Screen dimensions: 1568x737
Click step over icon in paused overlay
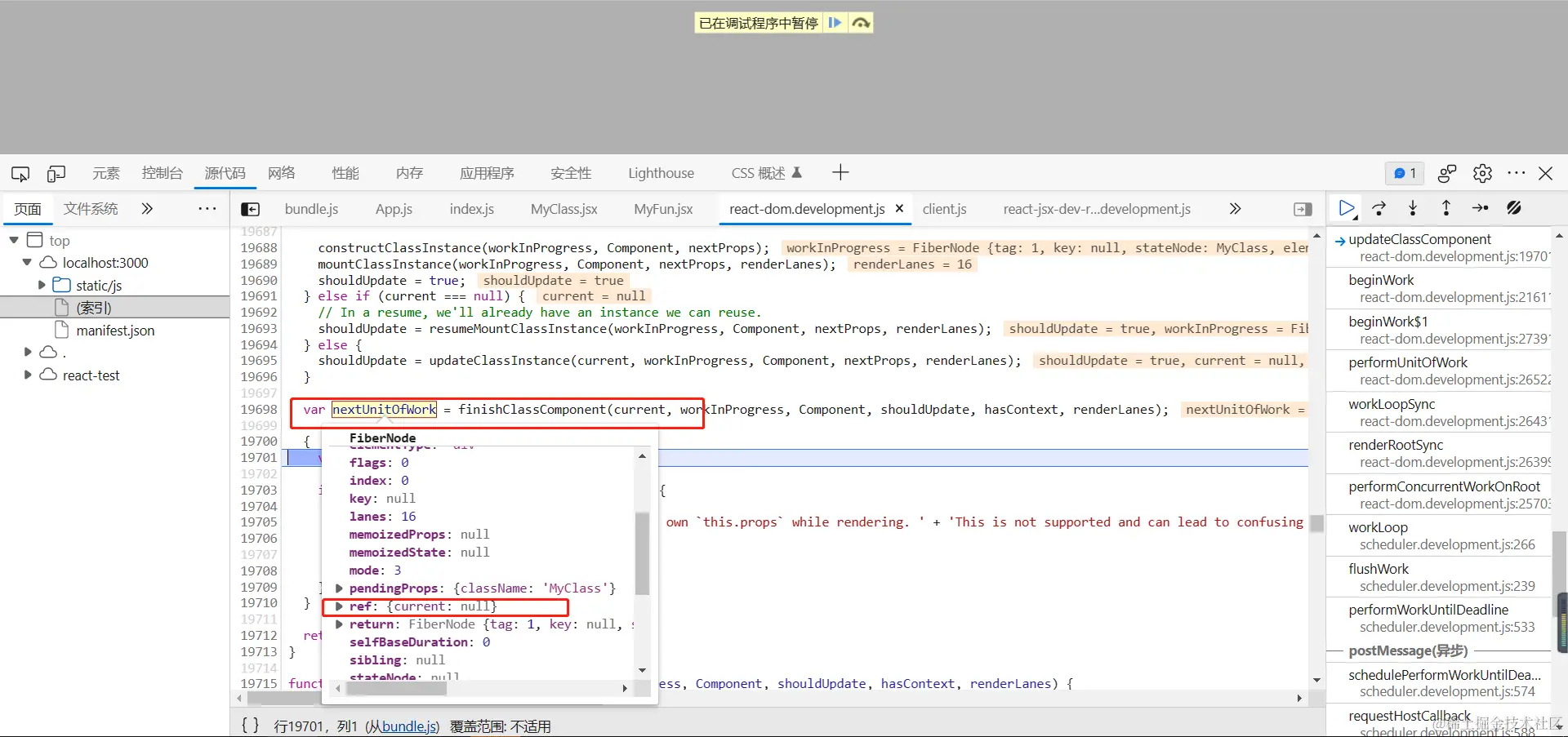[x=860, y=23]
